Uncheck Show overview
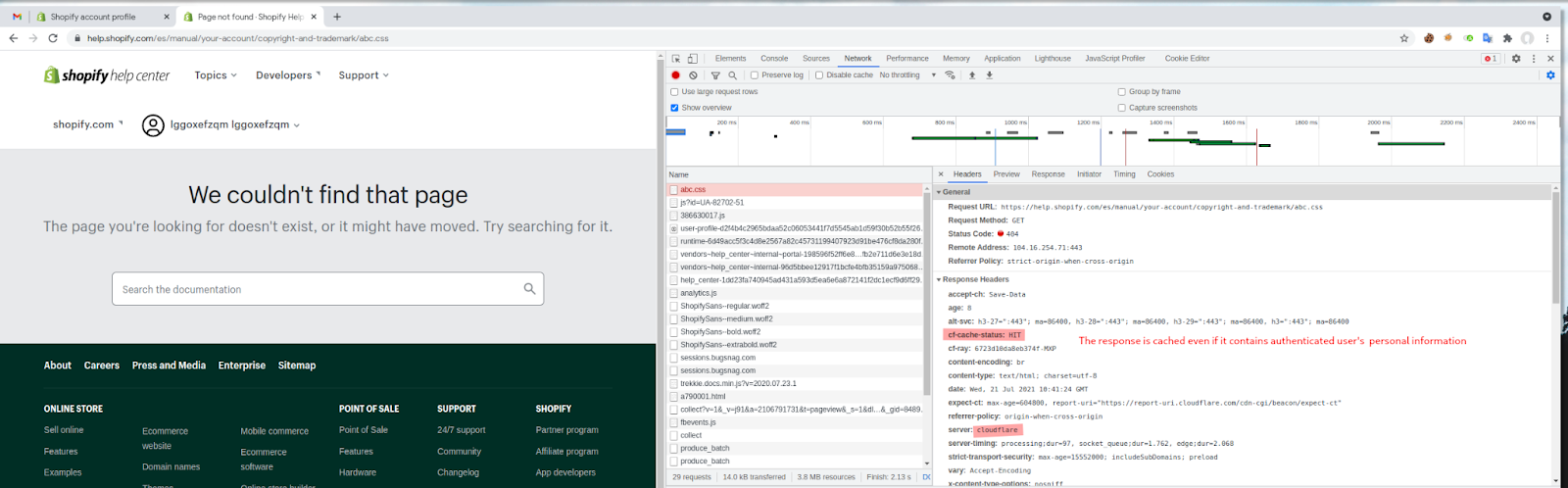Viewport: 1568px width, 488px height. pyautogui.click(x=674, y=108)
